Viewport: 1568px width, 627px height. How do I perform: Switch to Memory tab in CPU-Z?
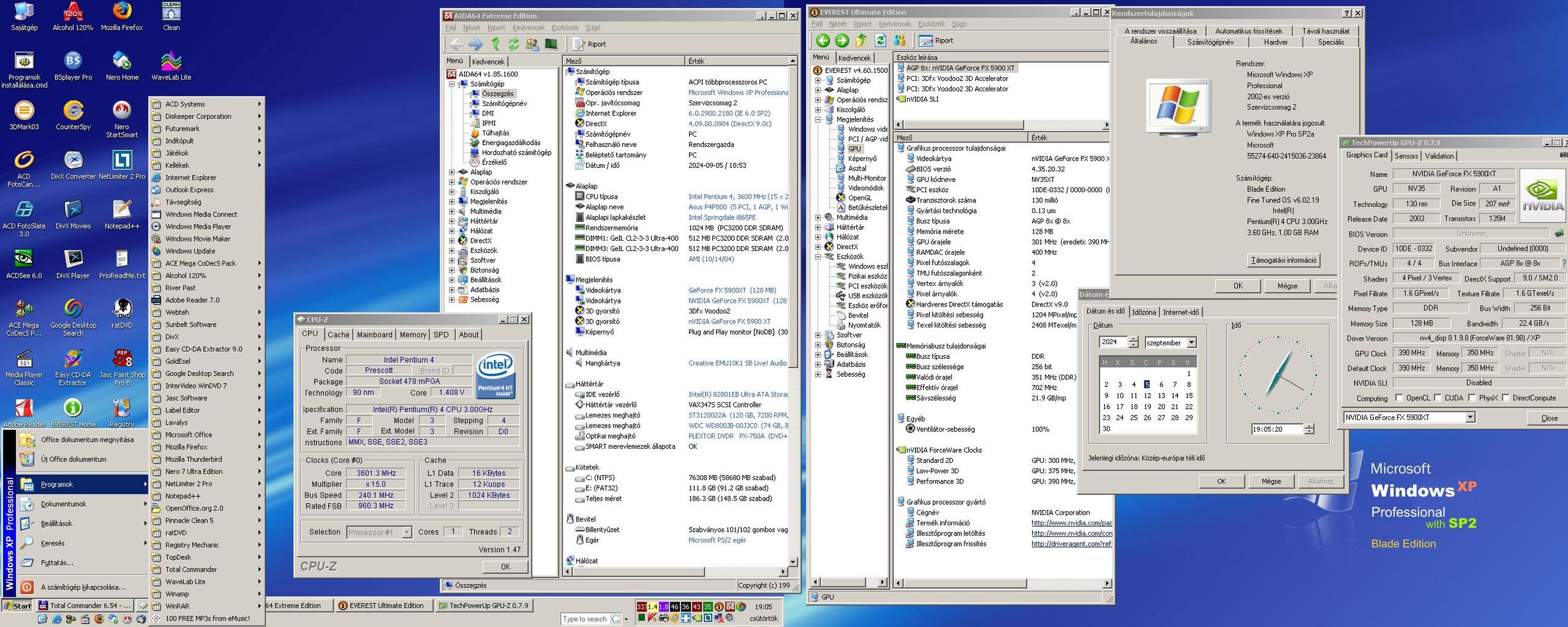click(x=413, y=335)
